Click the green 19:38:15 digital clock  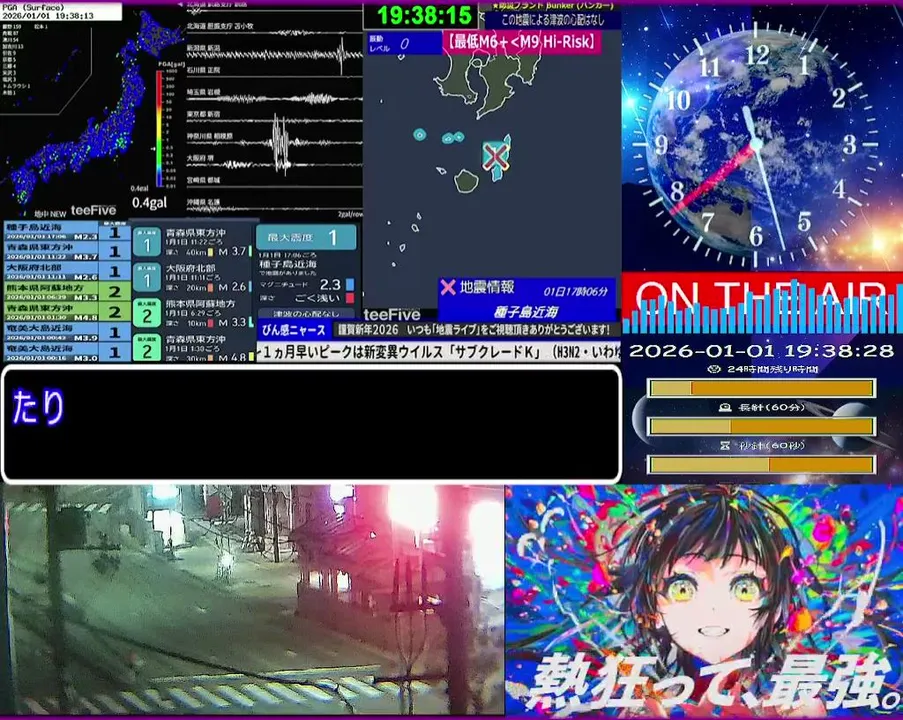[x=423, y=16]
